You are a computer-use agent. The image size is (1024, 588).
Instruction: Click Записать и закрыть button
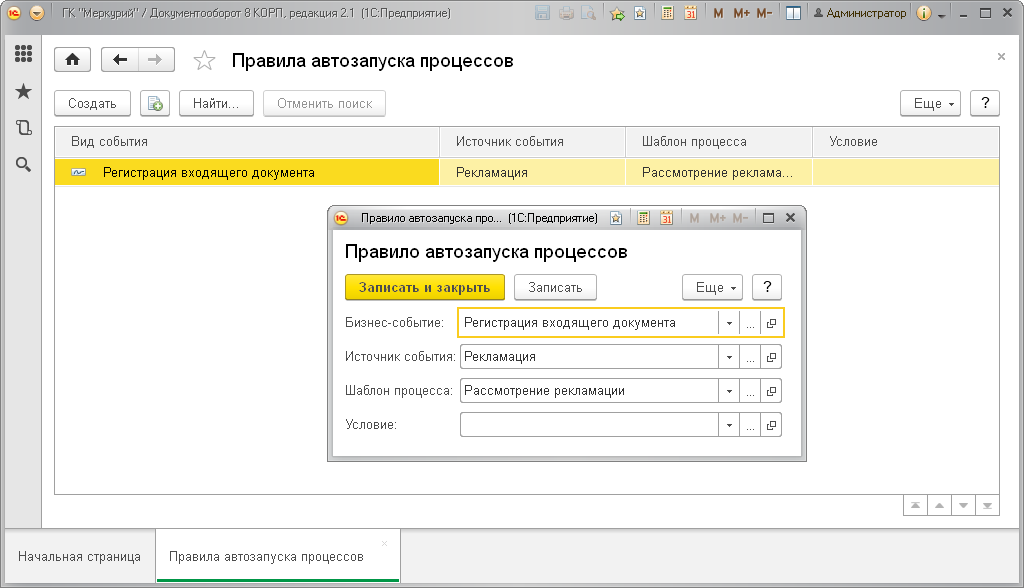point(424,287)
